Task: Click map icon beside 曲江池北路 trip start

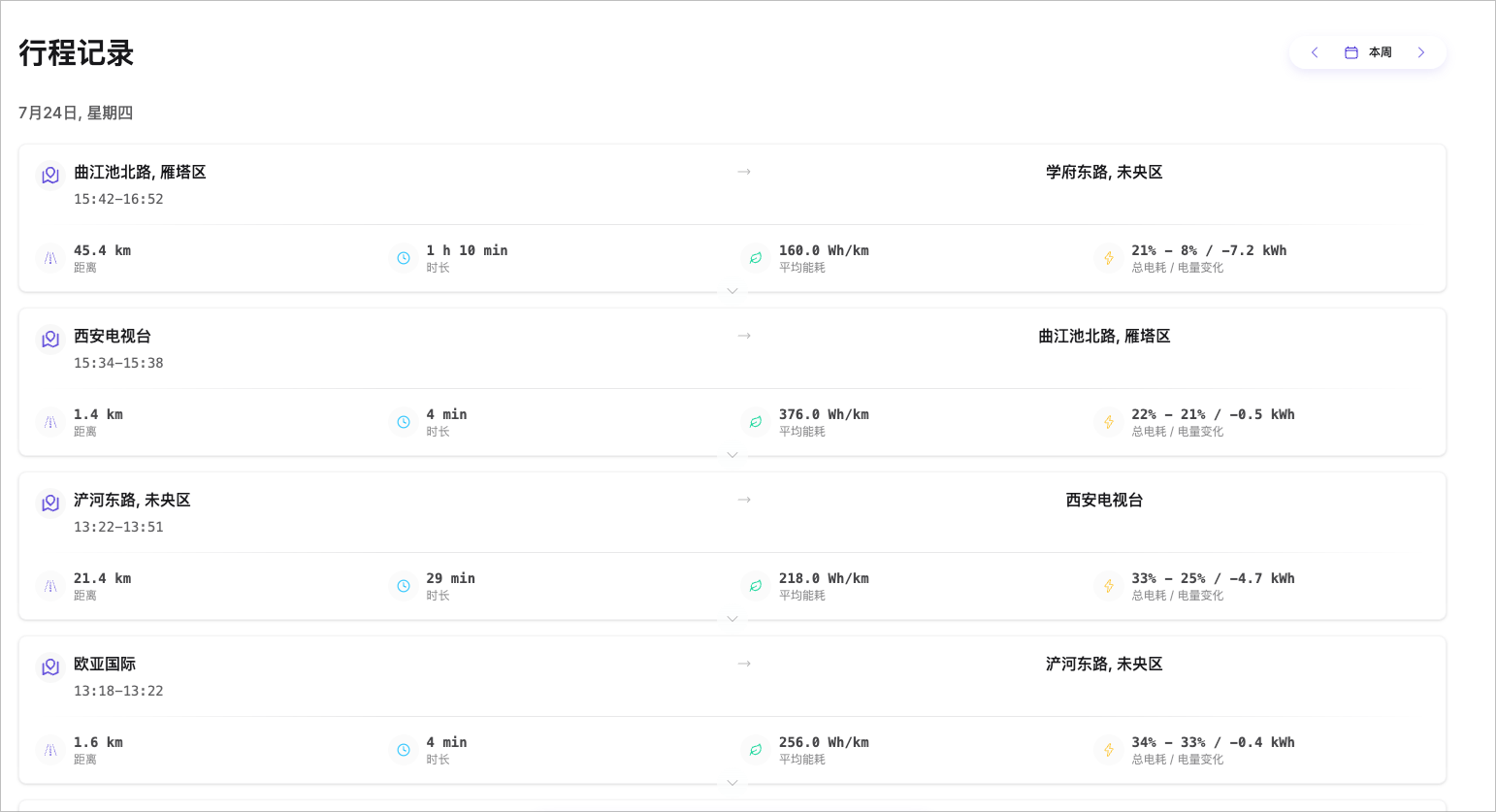Action: pos(50,176)
